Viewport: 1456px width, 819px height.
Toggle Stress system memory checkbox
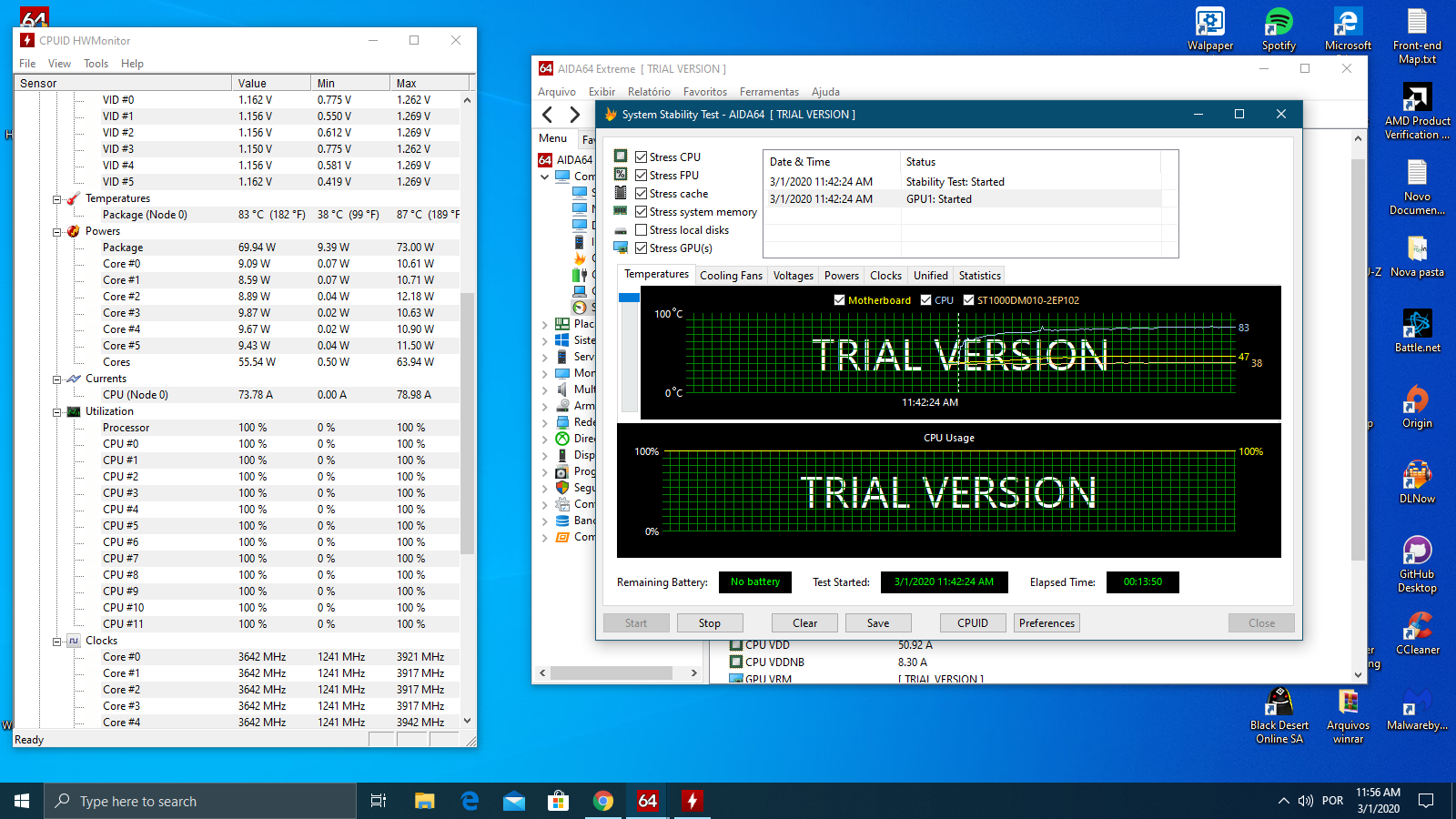[641, 212]
